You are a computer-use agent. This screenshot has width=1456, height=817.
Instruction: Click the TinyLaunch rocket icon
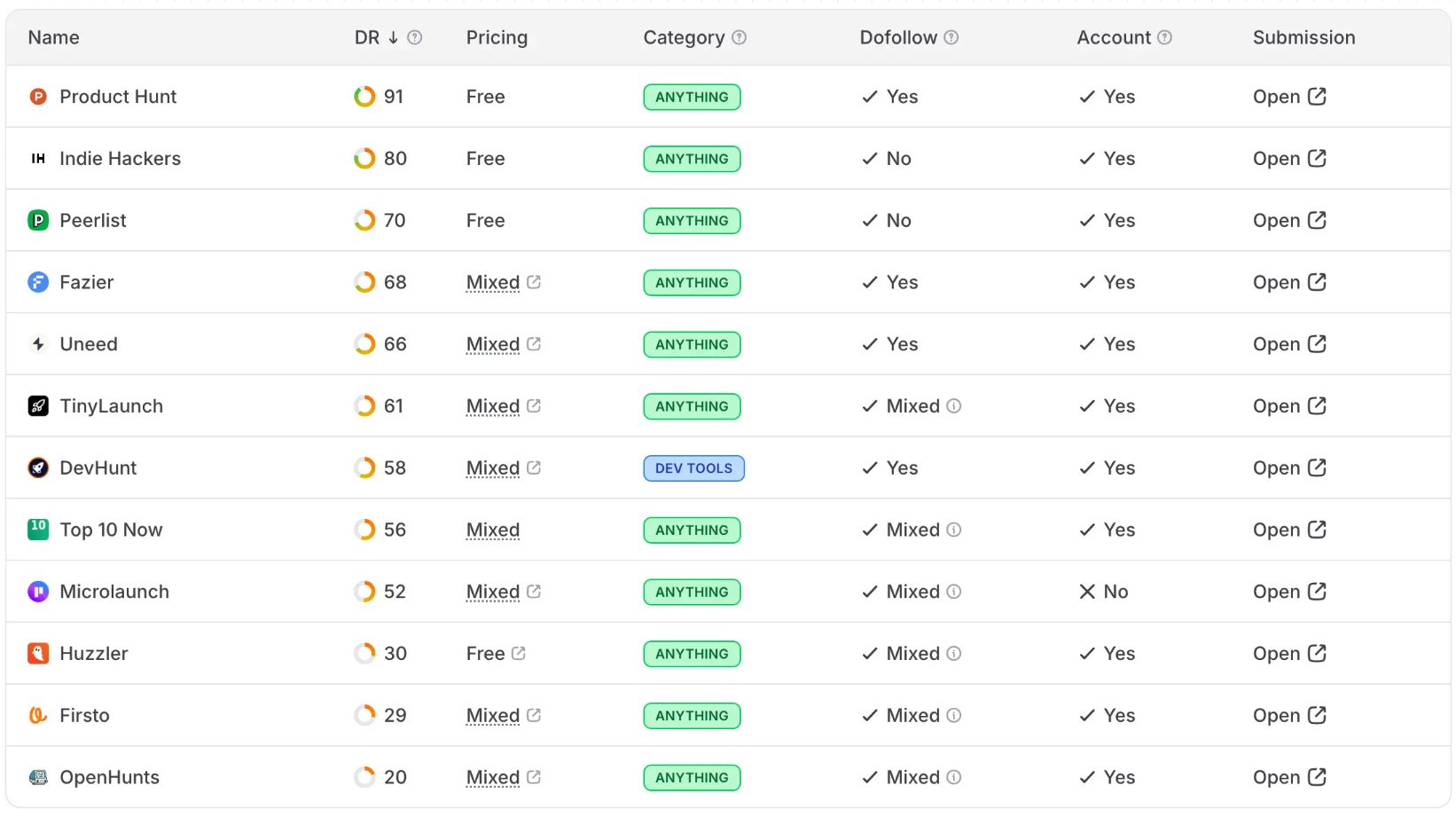point(36,405)
